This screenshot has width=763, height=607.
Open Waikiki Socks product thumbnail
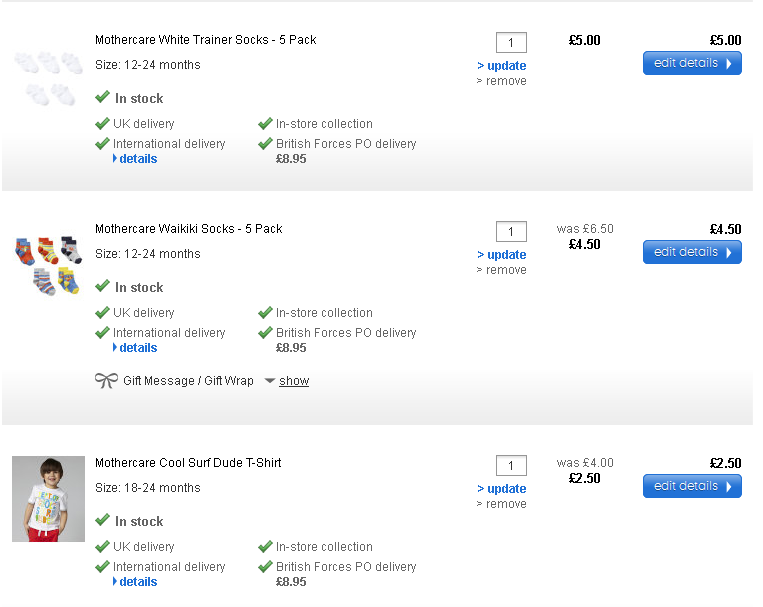48,265
